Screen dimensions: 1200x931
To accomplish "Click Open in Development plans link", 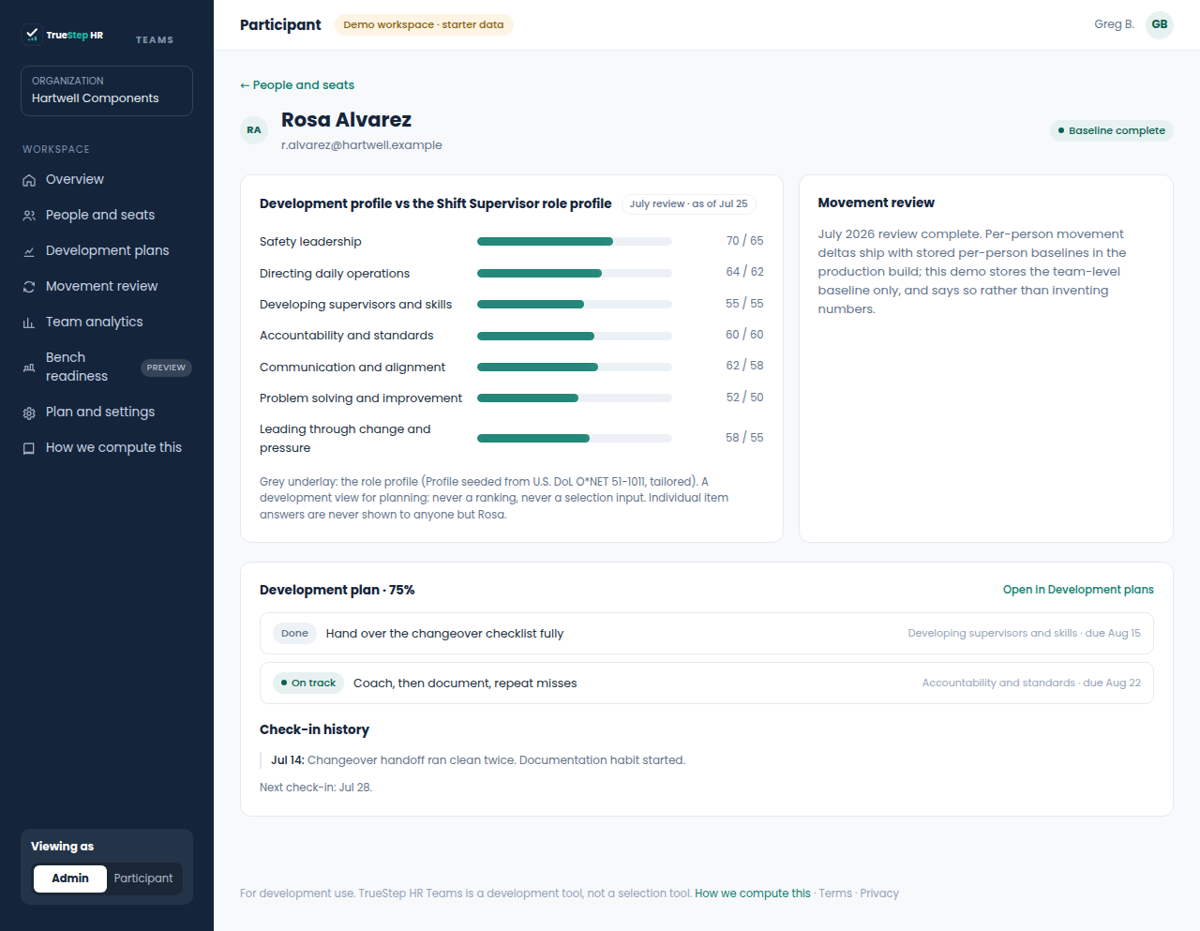I will [x=1078, y=590].
